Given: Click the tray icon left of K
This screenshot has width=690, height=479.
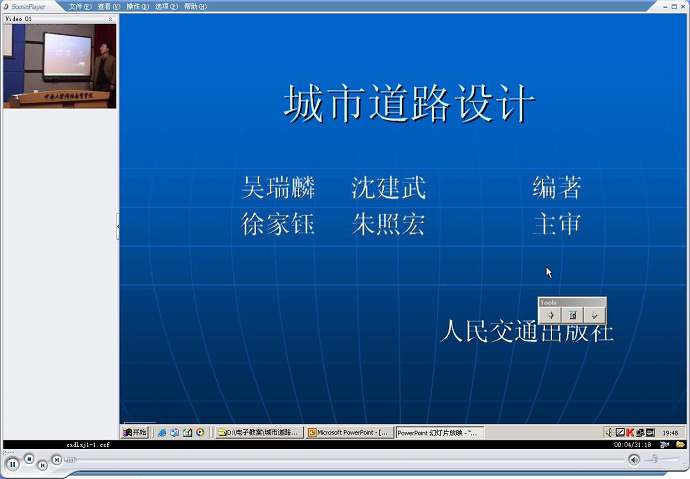Looking at the screenshot, I should (x=620, y=432).
